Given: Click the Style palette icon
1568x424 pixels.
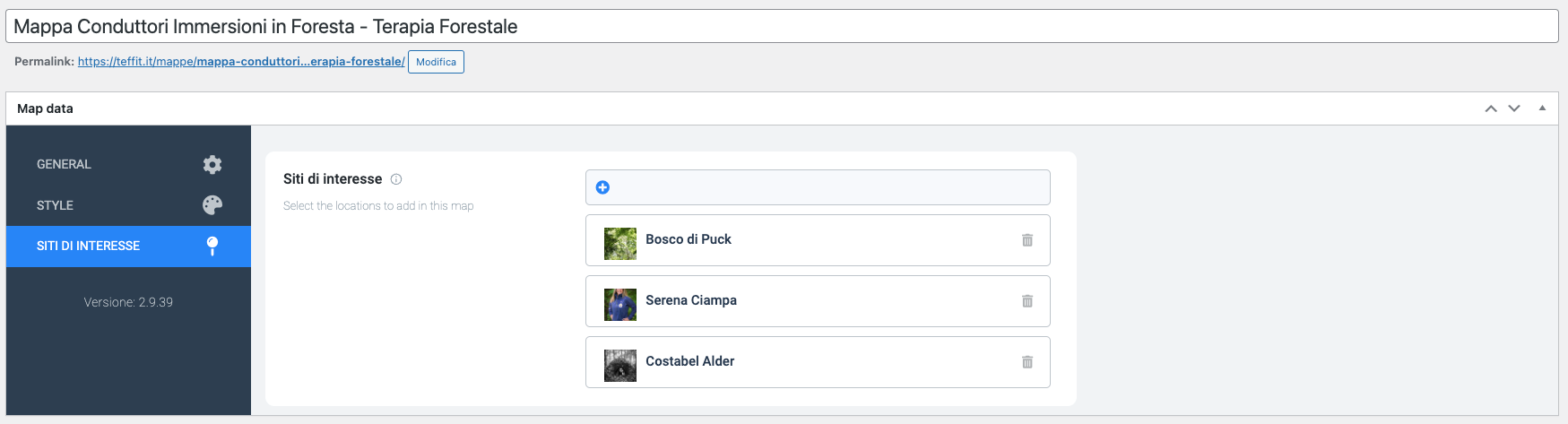Looking at the screenshot, I should [x=212, y=205].
